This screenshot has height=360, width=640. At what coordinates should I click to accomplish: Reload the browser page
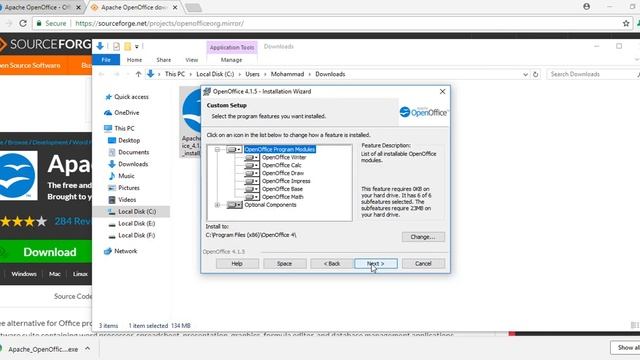pos(23,24)
